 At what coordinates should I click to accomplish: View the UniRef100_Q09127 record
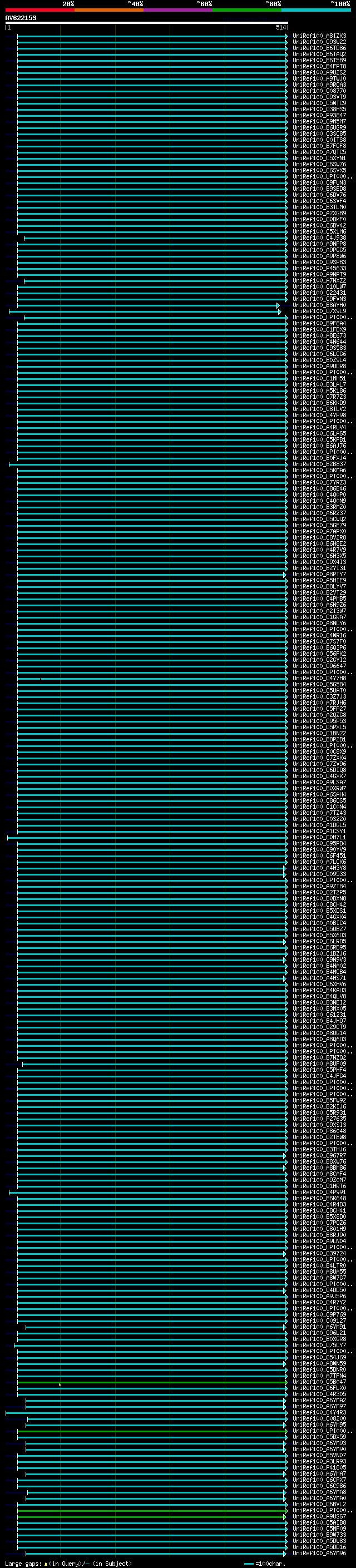[319, 1321]
